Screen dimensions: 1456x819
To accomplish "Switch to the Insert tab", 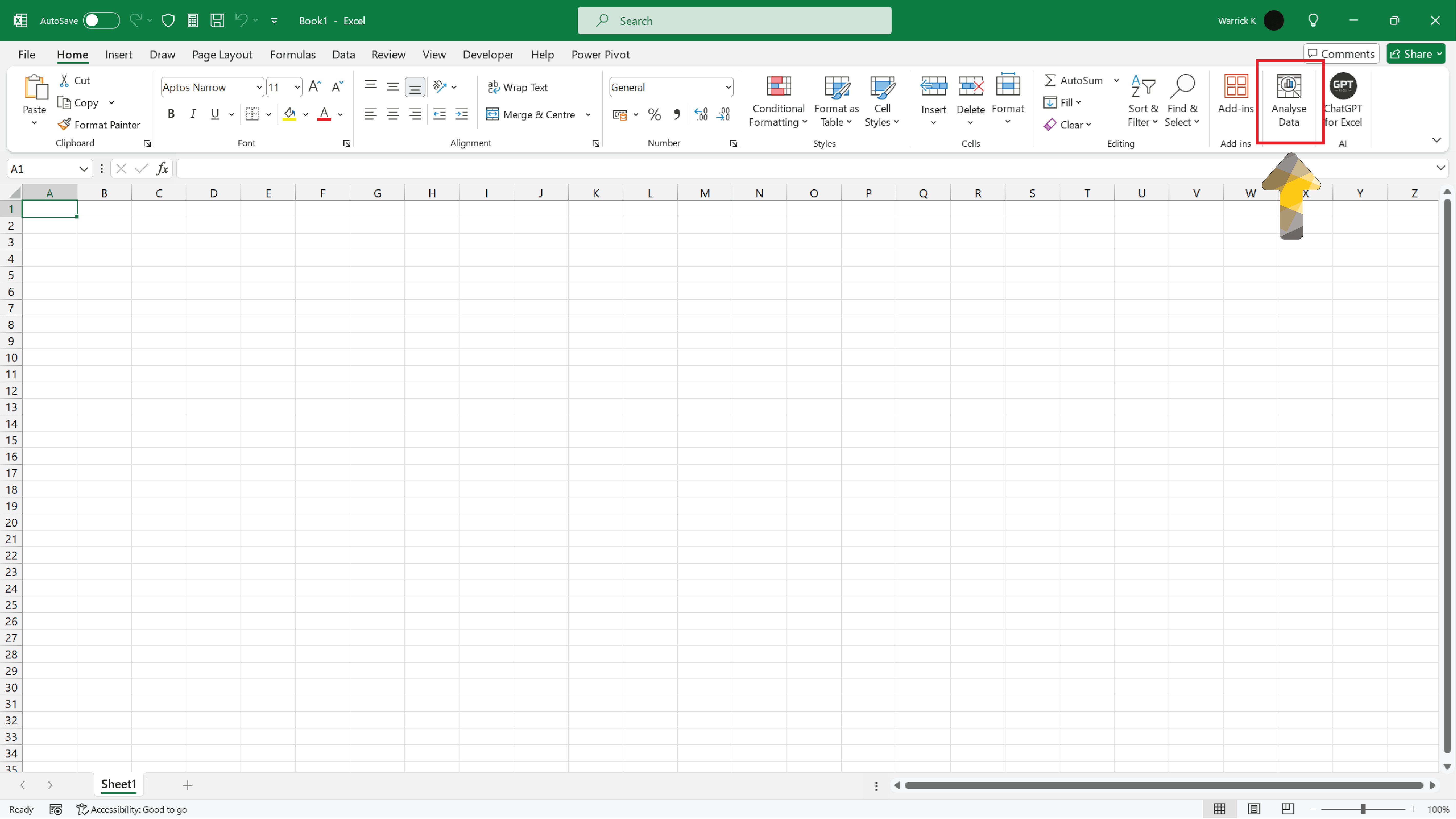I will [x=118, y=54].
